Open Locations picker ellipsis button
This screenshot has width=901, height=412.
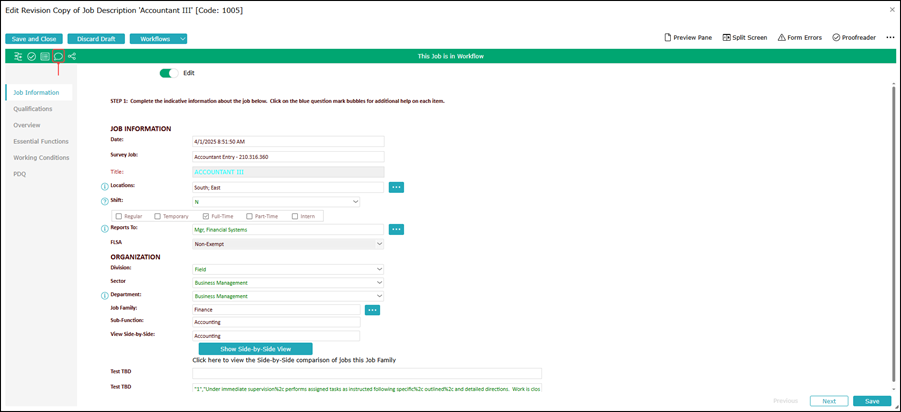pos(396,187)
